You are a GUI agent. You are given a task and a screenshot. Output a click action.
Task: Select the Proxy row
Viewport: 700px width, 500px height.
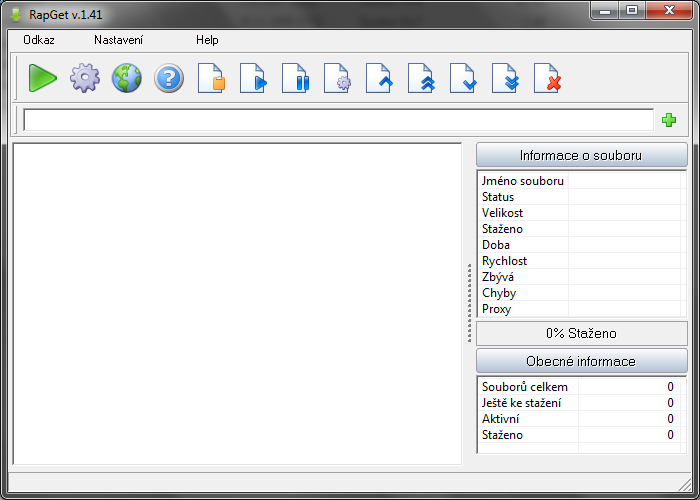click(x=581, y=309)
